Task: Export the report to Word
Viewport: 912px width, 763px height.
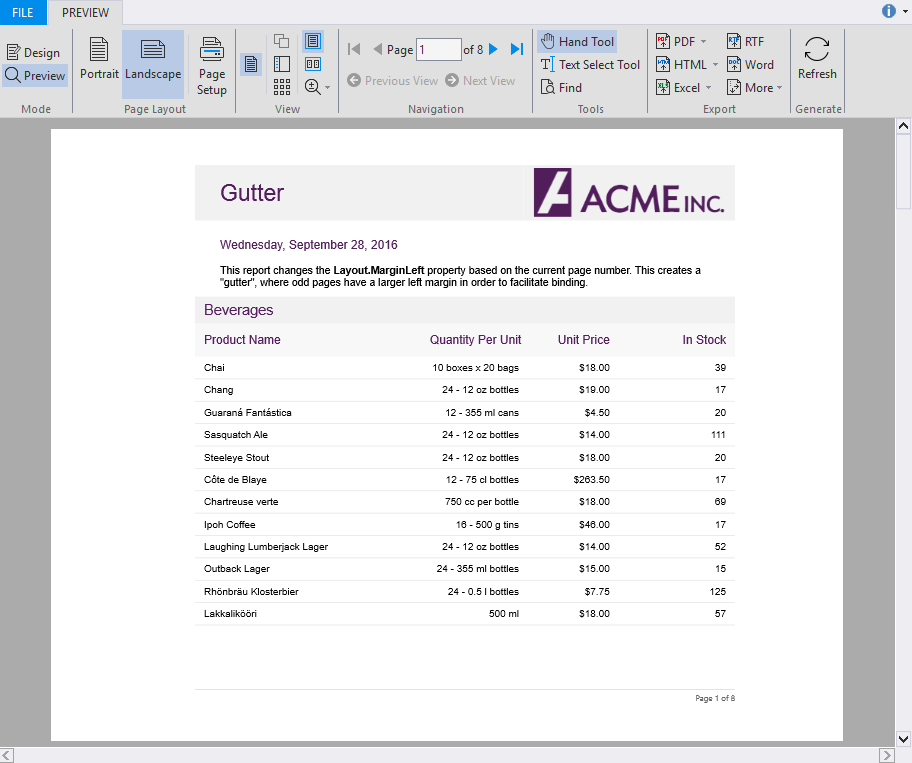Action: coord(750,64)
